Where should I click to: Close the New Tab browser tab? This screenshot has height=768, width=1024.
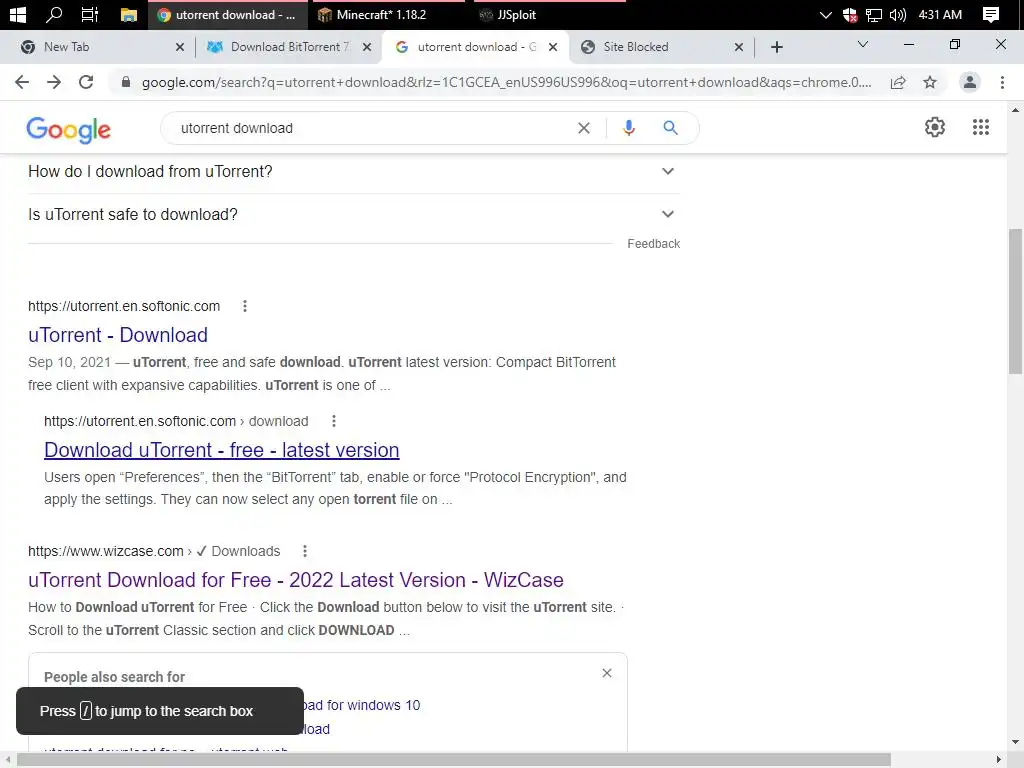click(180, 47)
